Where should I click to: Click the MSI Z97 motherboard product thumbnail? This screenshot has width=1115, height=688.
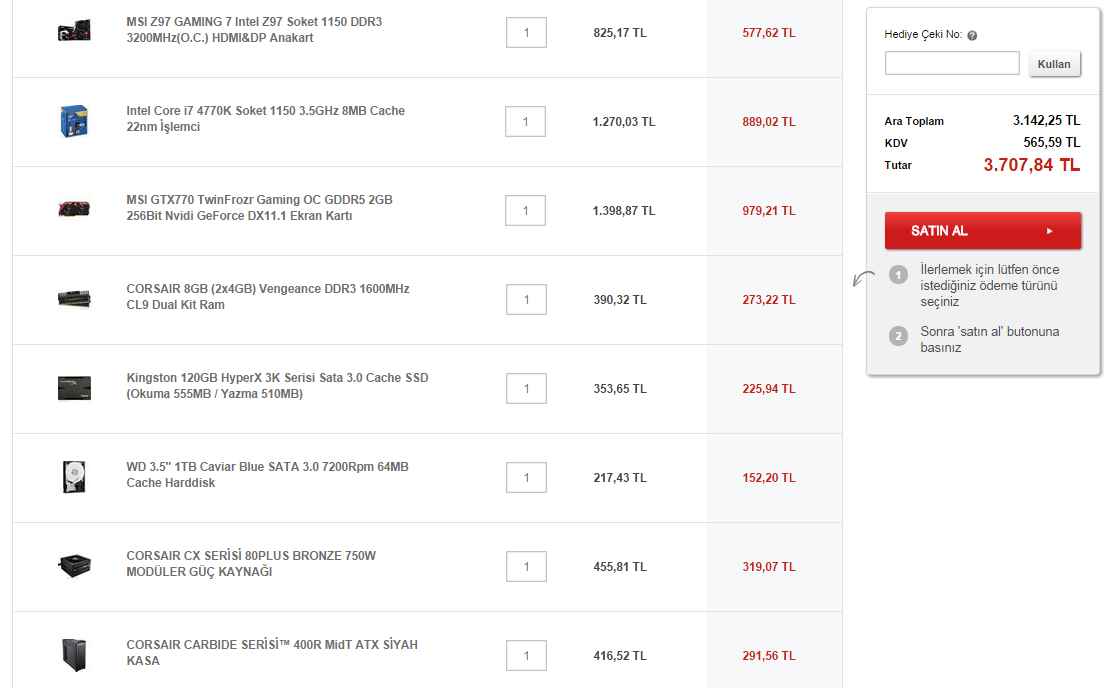74,31
